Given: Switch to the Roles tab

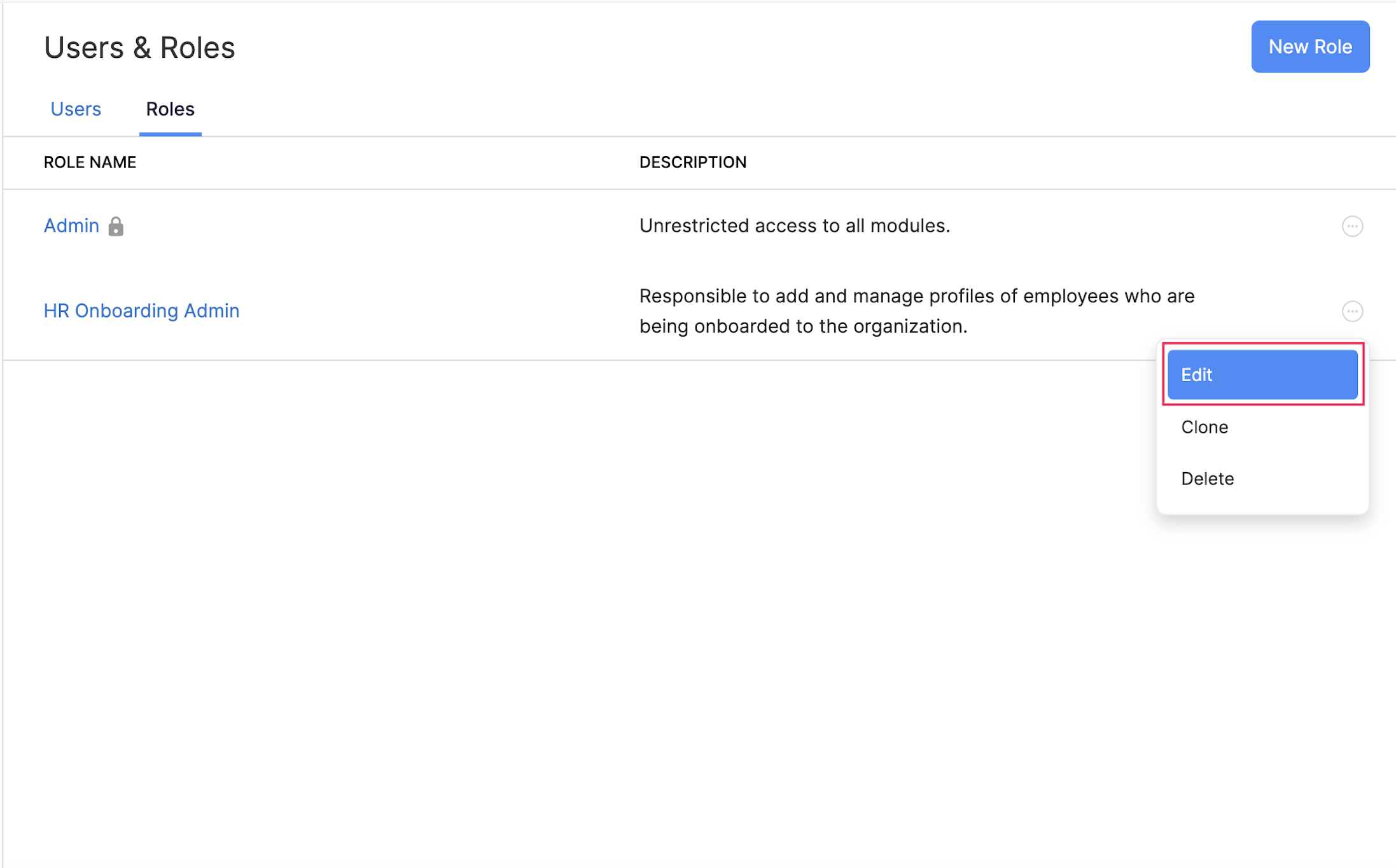Looking at the screenshot, I should coord(170,109).
